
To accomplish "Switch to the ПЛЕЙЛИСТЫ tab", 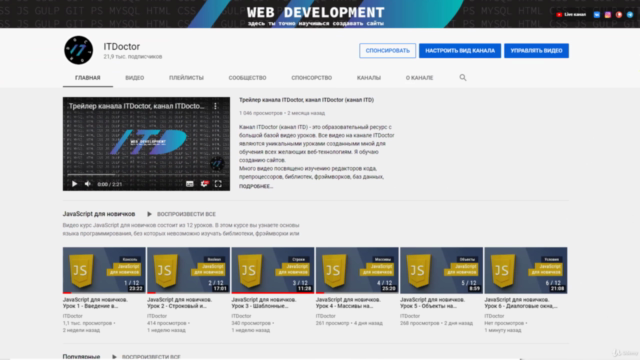I will (x=186, y=78).
